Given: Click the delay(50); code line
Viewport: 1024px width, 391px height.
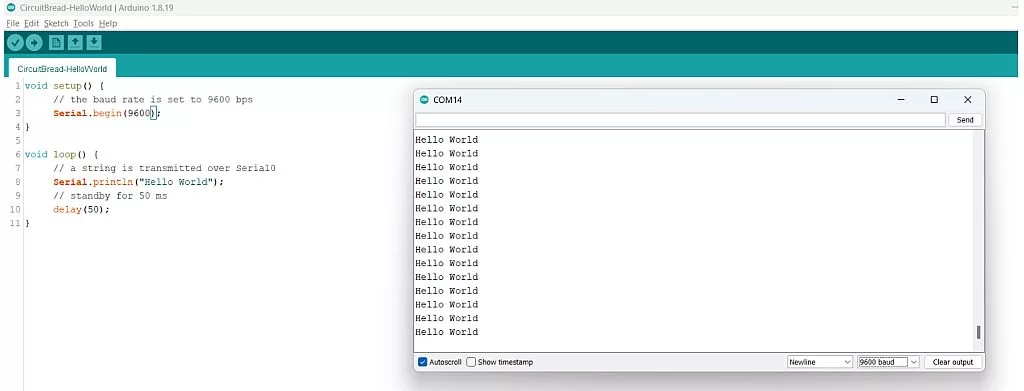Looking at the screenshot, I should click(82, 210).
